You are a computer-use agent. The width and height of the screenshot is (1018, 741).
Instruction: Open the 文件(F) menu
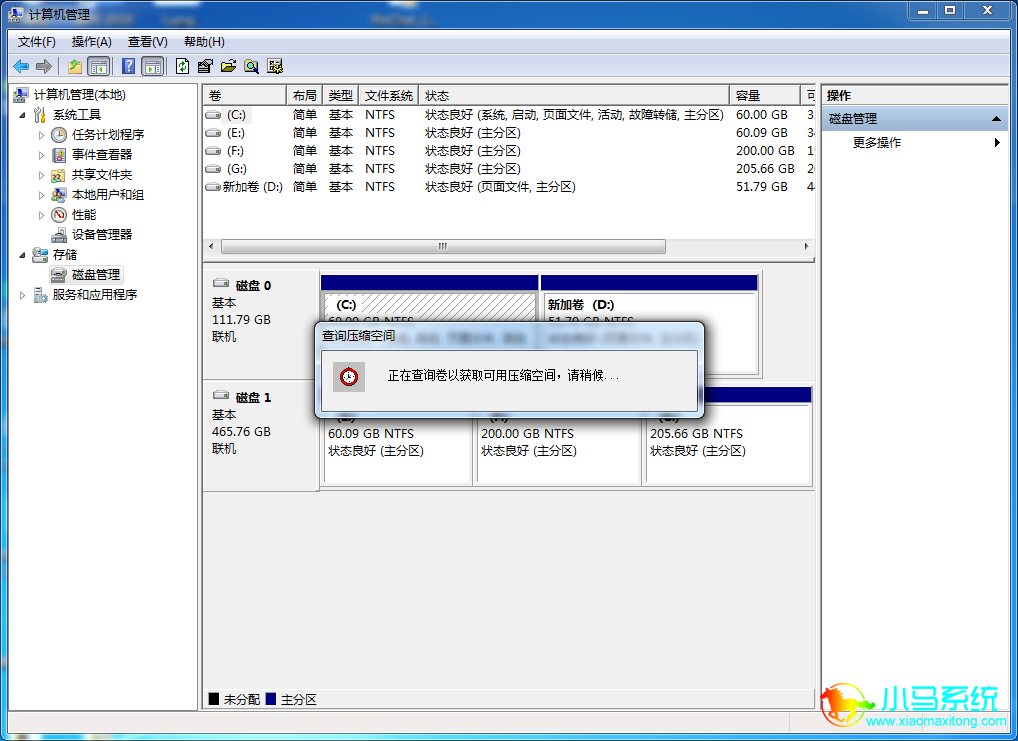pos(36,42)
